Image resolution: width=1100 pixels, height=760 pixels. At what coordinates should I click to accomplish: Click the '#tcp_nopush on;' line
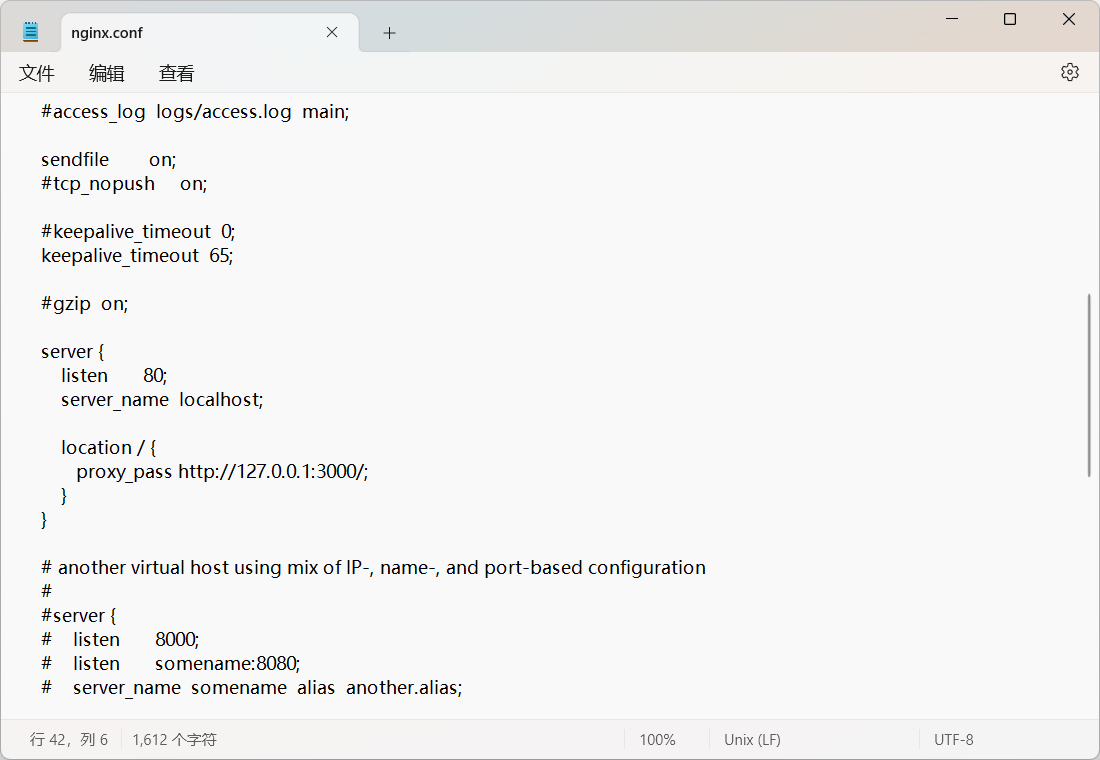(124, 184)
